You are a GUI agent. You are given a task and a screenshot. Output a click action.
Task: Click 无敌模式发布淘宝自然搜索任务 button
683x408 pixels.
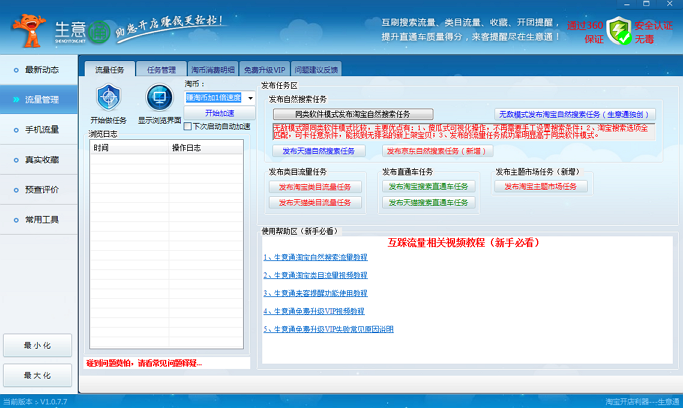[x=575, y=114]
